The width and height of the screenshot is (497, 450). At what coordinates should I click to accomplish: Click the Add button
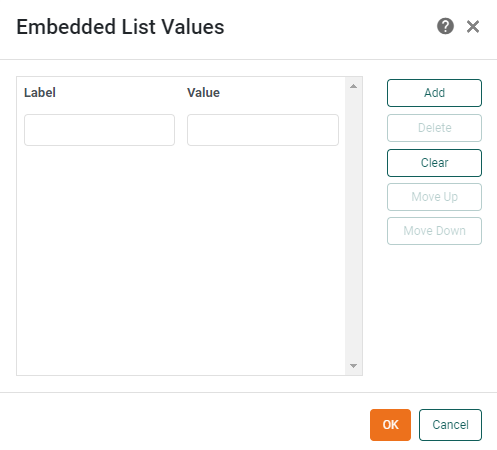(434, 93)
